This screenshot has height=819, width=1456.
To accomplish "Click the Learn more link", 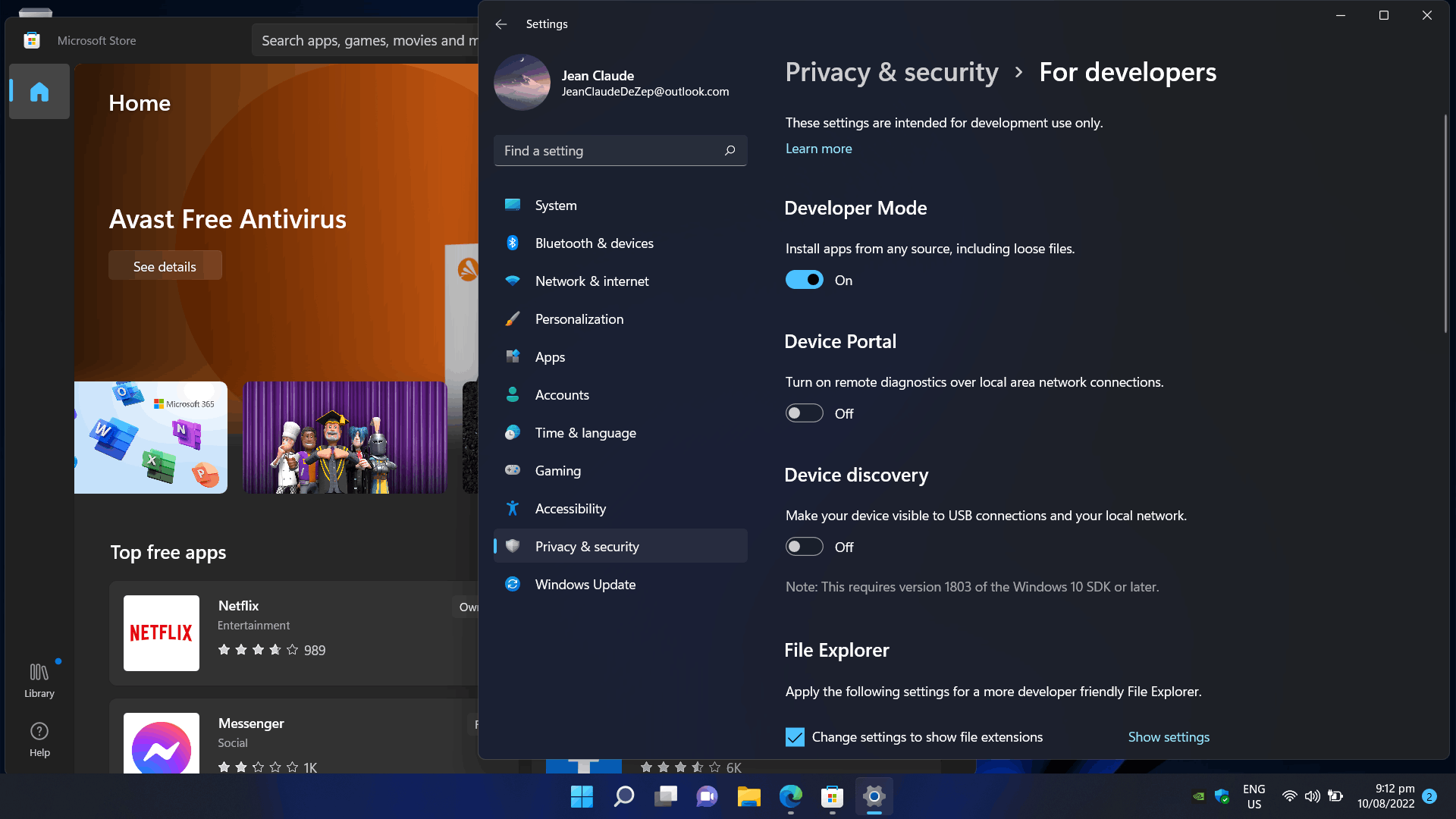I will (x=818, y=149).
